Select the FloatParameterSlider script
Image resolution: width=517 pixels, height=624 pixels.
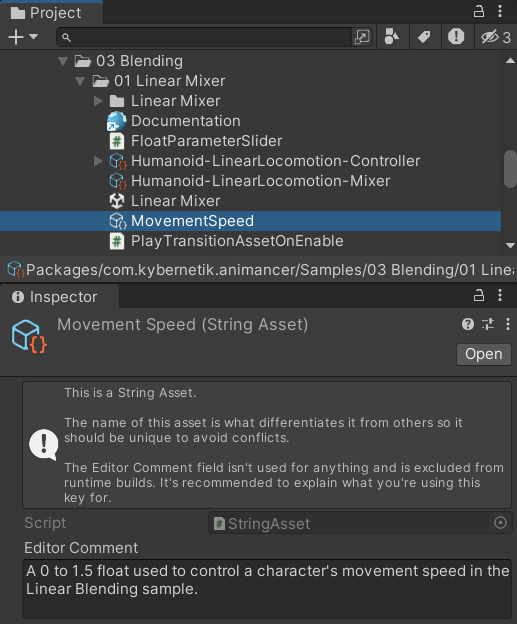[206, 141]
